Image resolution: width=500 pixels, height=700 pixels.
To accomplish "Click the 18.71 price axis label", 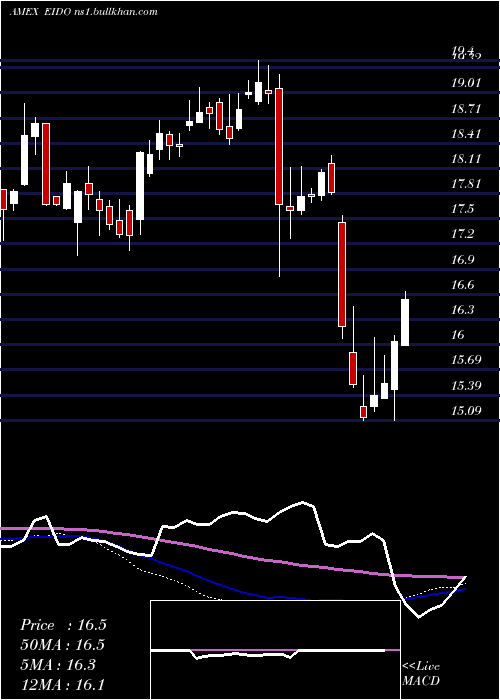I will 467,108.
